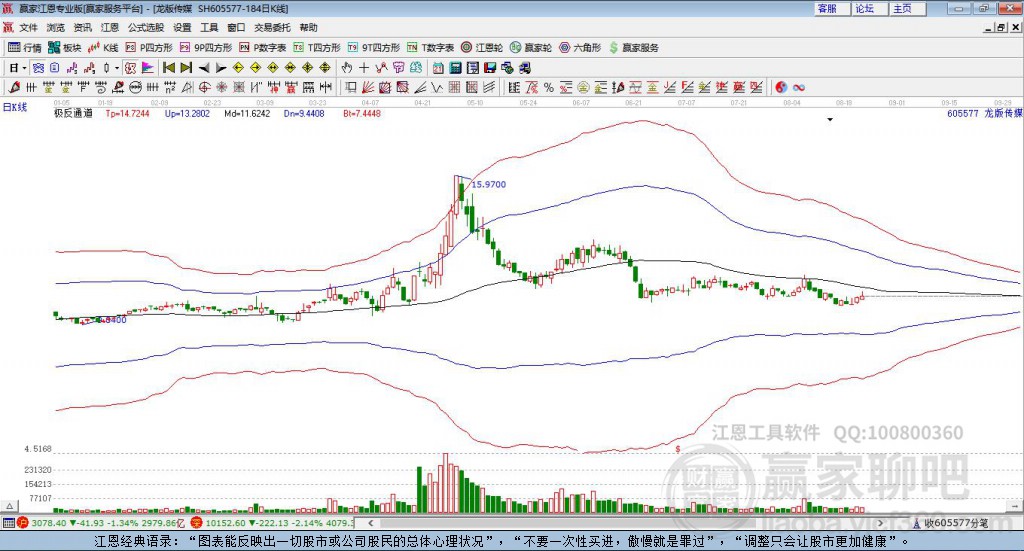The width and height of the screenshot is (1024, 551).
Task: Open the P数字表 number table
Action: pos(263,48)
